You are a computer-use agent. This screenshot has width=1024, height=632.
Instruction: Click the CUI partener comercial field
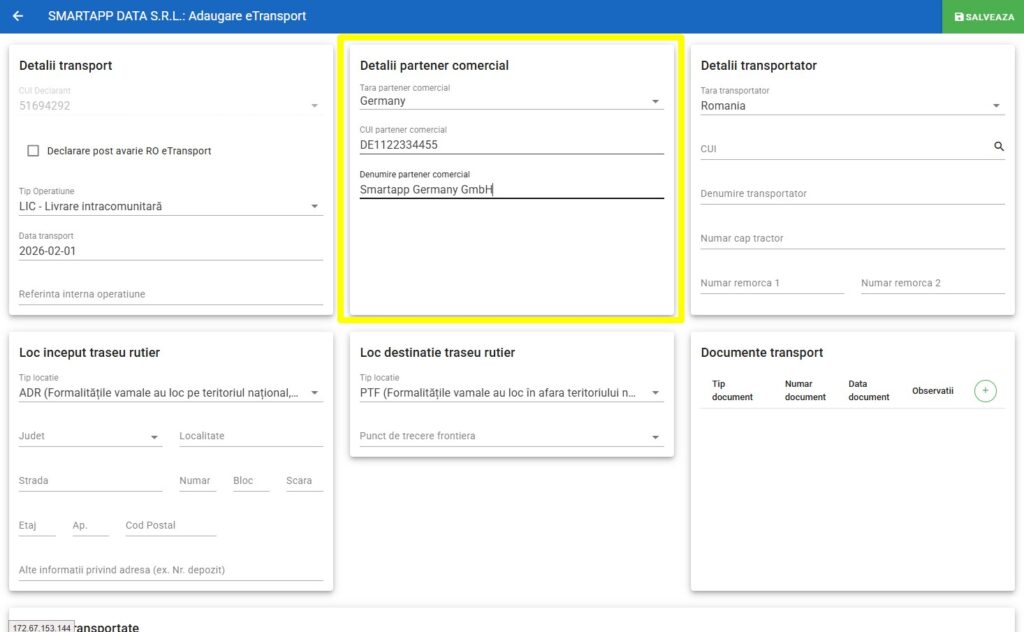point(511,145)
